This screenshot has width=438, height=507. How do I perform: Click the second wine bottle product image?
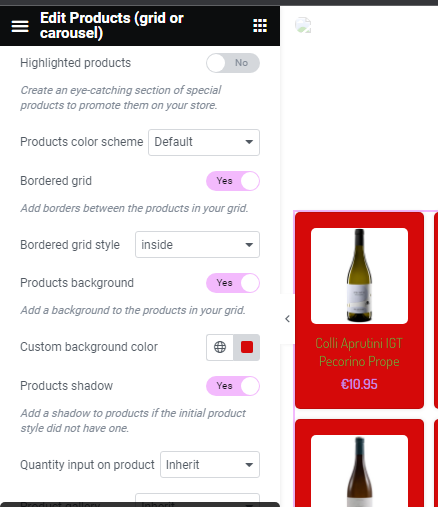359,471
